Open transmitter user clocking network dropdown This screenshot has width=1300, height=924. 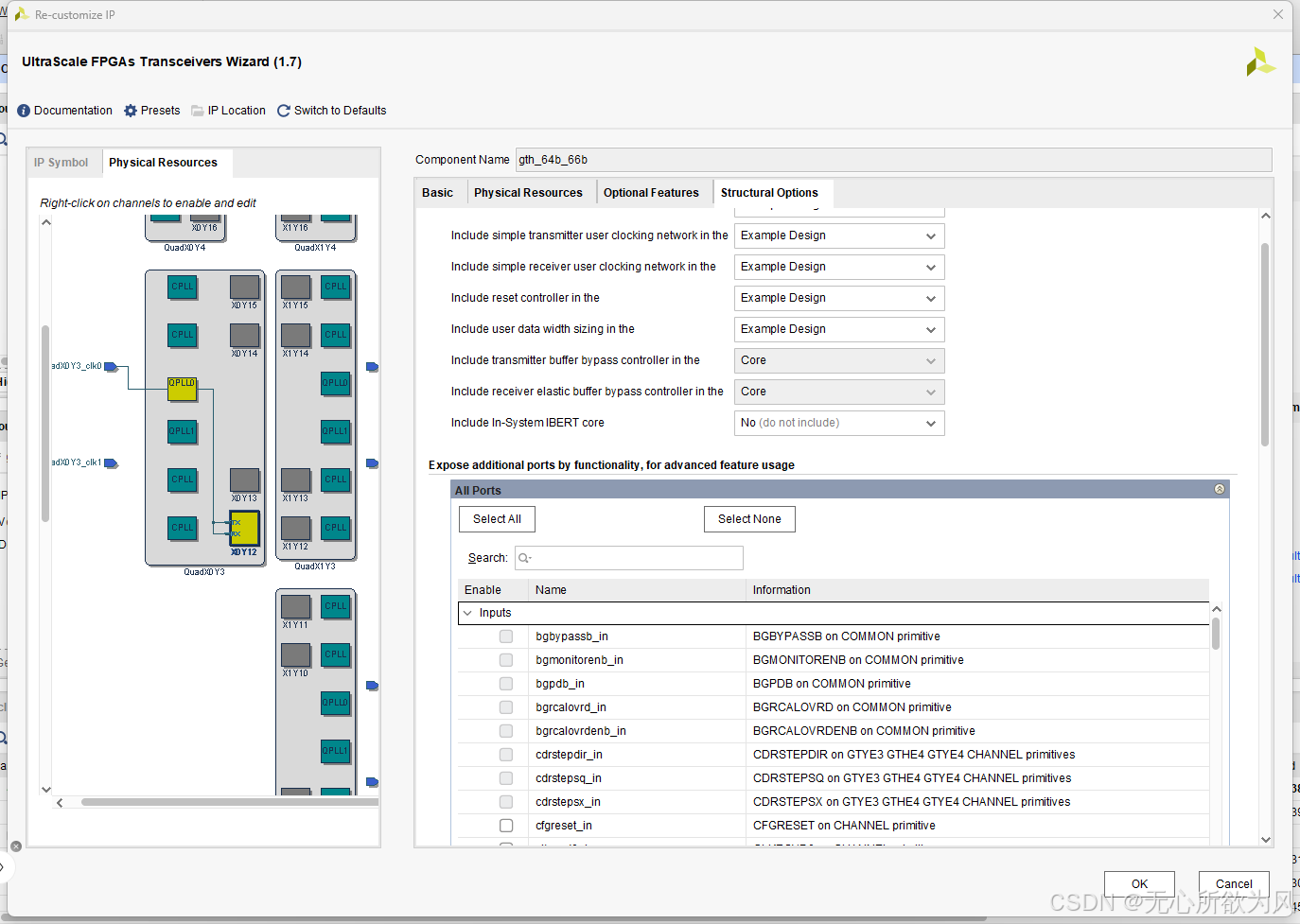click(x=839, y=235)
